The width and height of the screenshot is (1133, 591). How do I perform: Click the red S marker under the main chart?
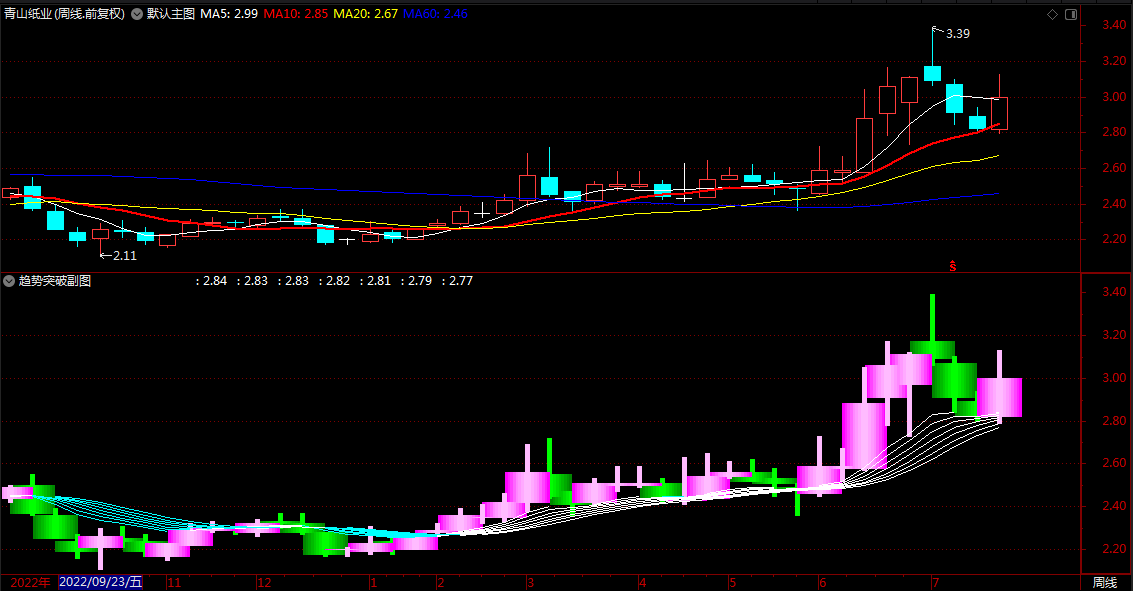pos(953,266)
